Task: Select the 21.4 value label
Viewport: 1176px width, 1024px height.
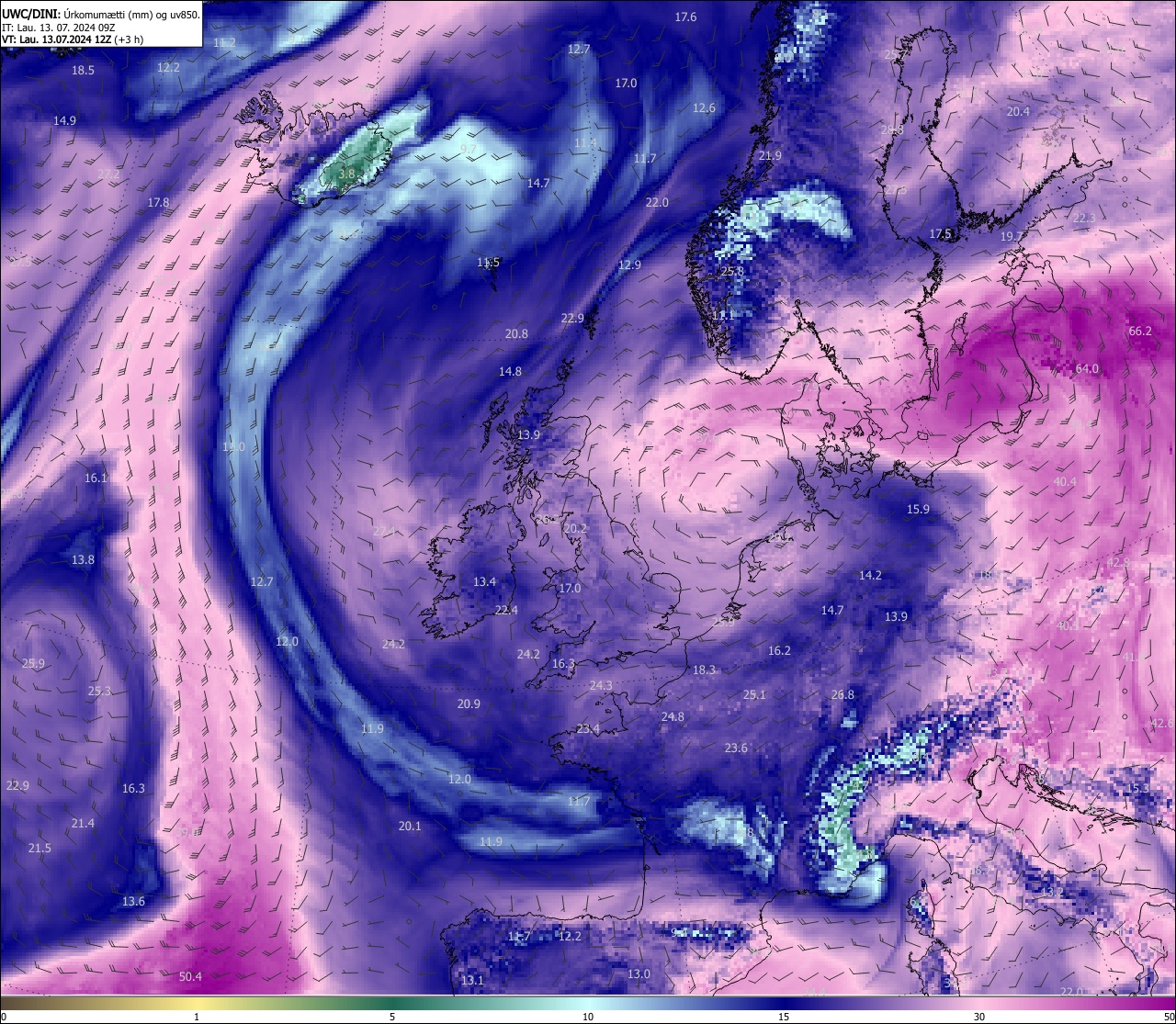Action: pyautogui.click(x=83, y=823)
